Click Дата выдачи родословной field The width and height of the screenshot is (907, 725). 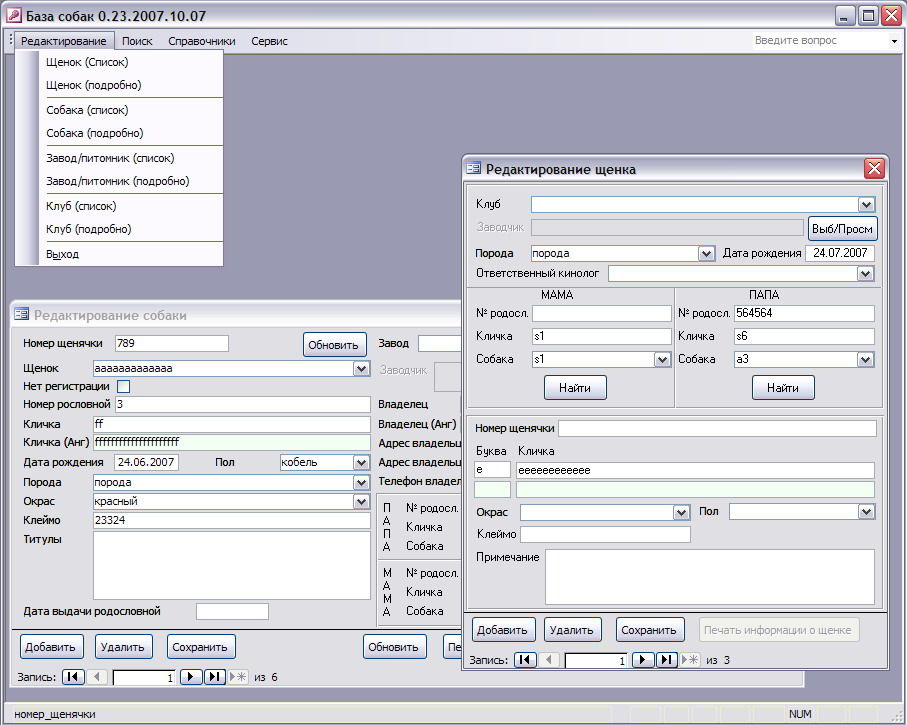pos(232,611)
